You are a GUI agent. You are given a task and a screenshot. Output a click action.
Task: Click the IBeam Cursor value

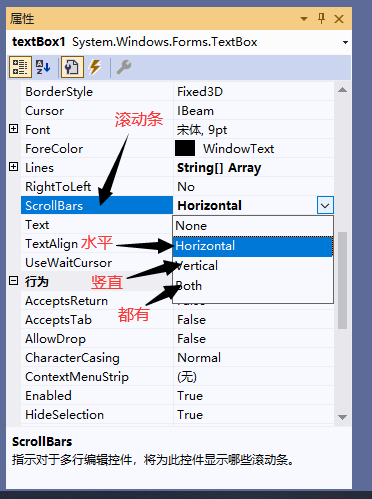click(x=195, y=111)
